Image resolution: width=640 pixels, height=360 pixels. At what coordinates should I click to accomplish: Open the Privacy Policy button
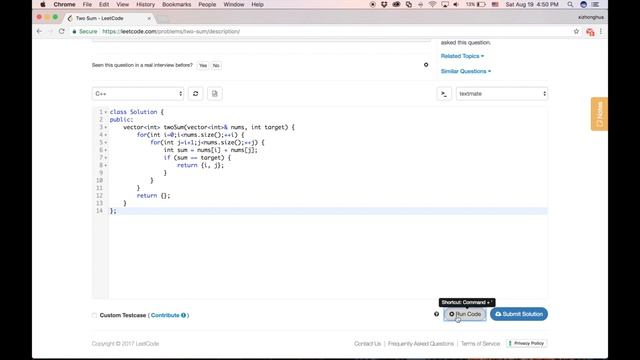point(526,343)
